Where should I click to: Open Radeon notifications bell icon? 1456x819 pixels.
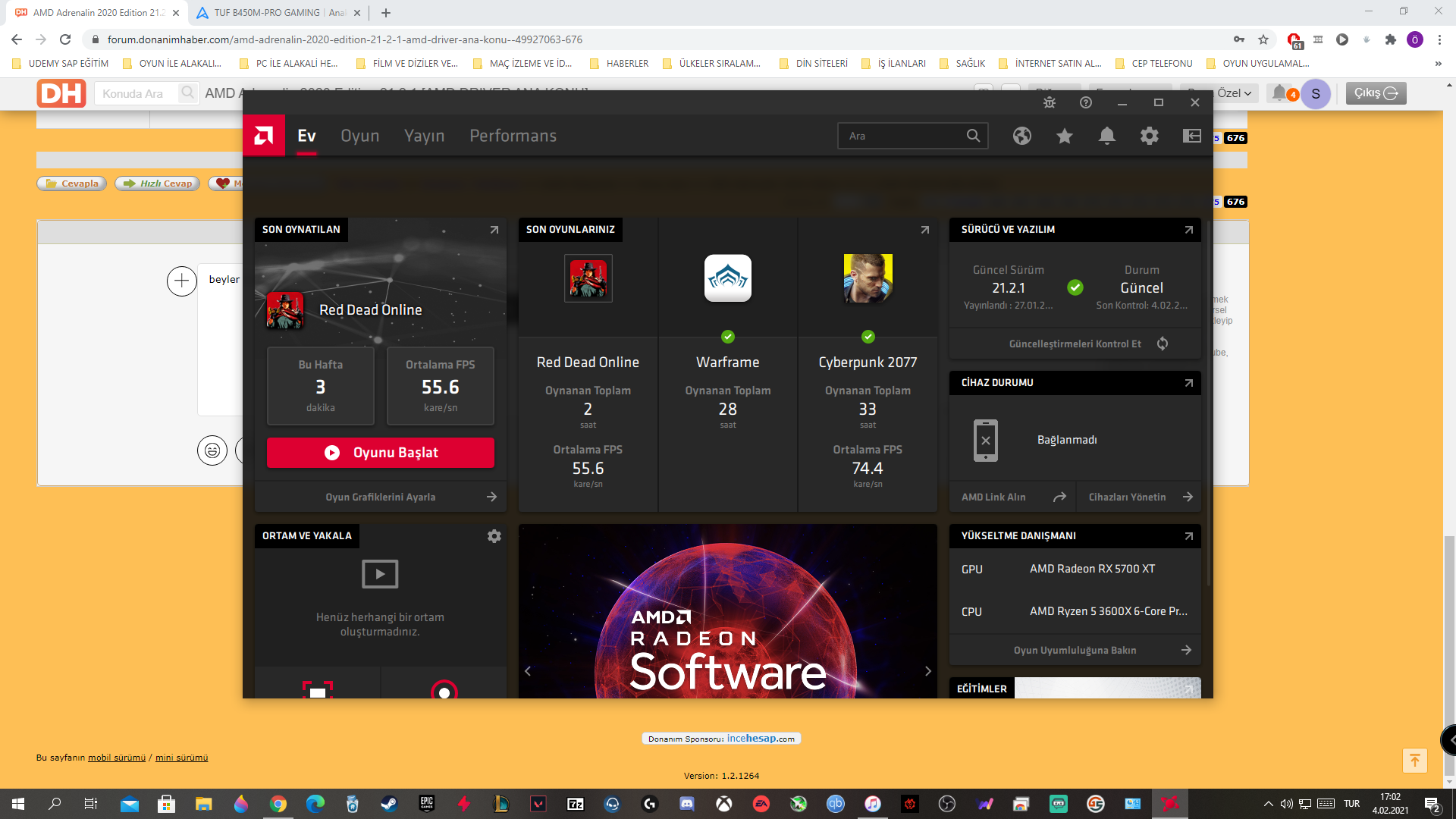[1107, 136]
